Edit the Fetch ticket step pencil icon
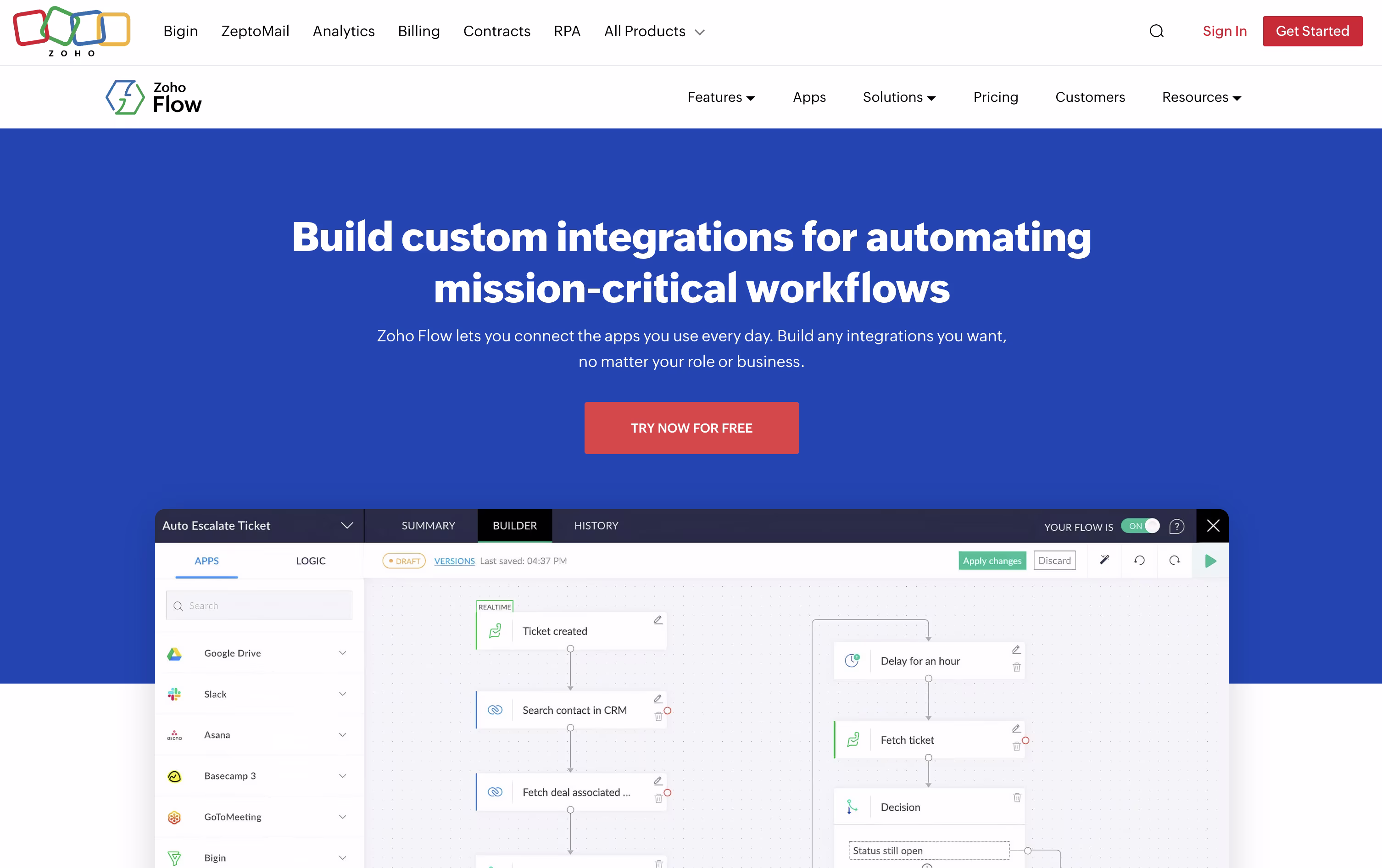Viewport: 1382px width, 868px height. click(1016, 729)
